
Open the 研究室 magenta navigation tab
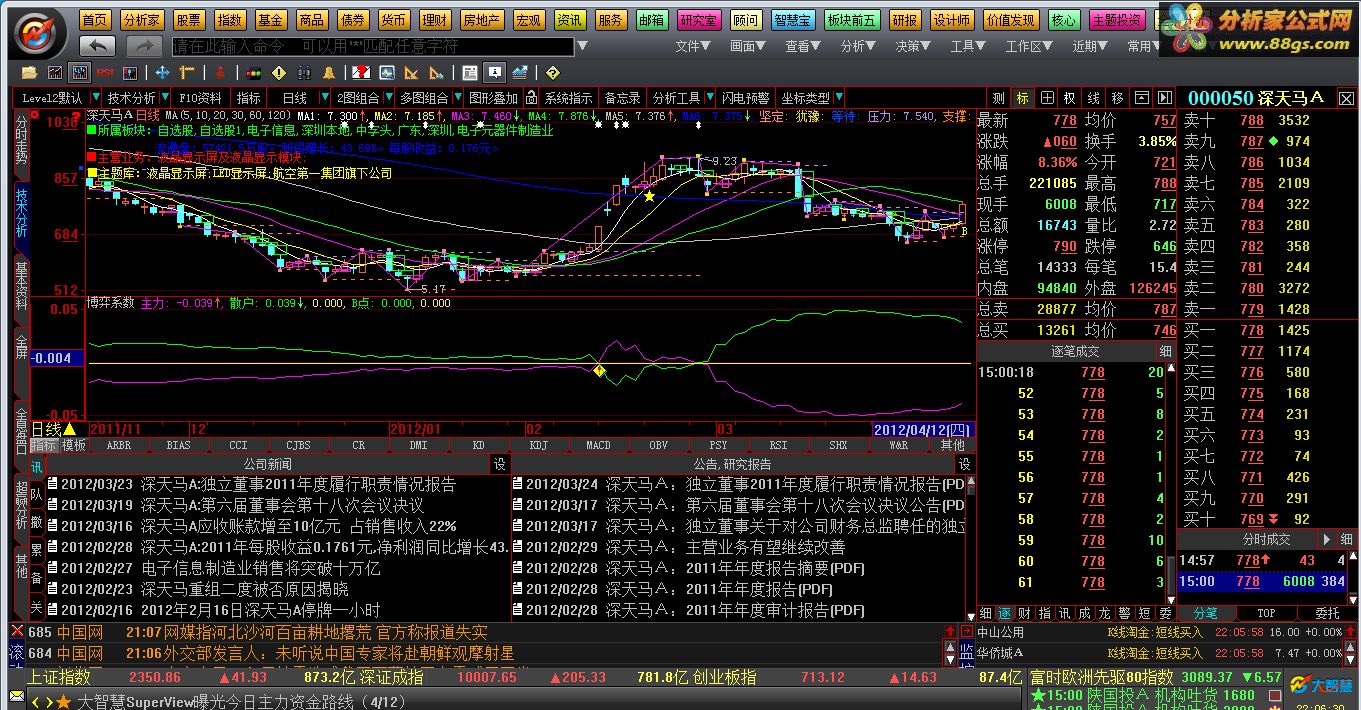698,20
